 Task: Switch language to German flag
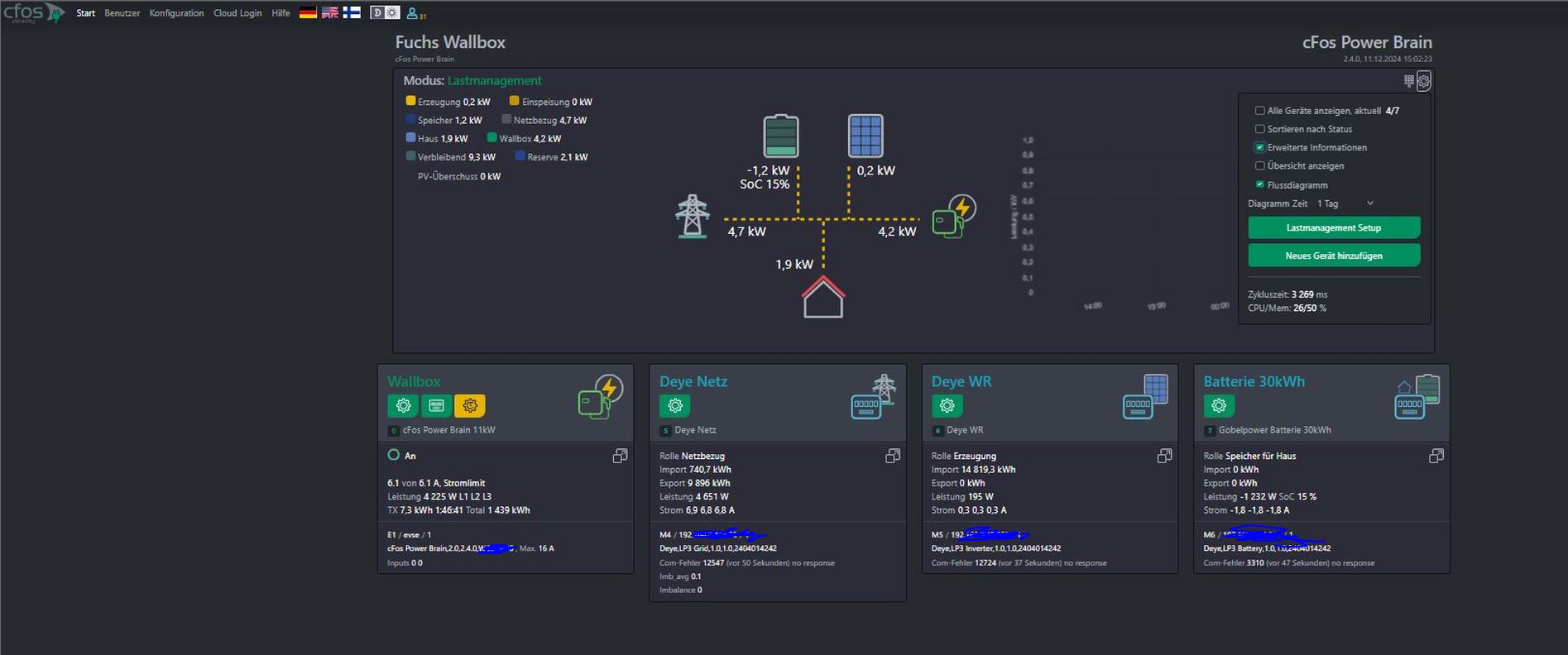coord(308,12)
